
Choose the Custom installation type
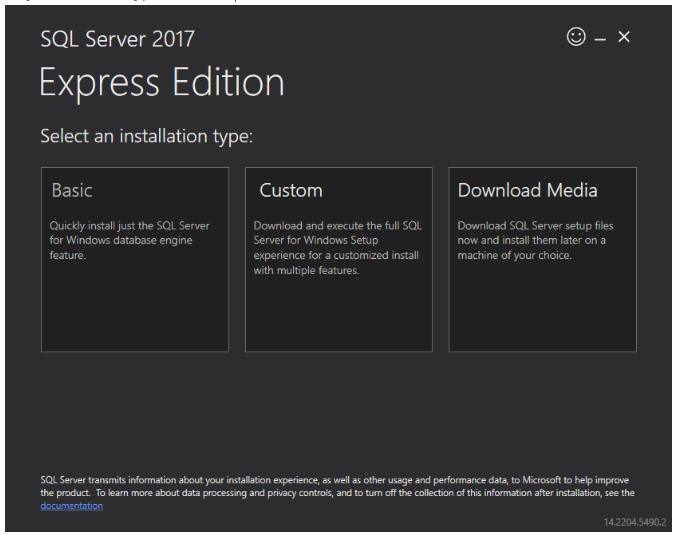339,260
